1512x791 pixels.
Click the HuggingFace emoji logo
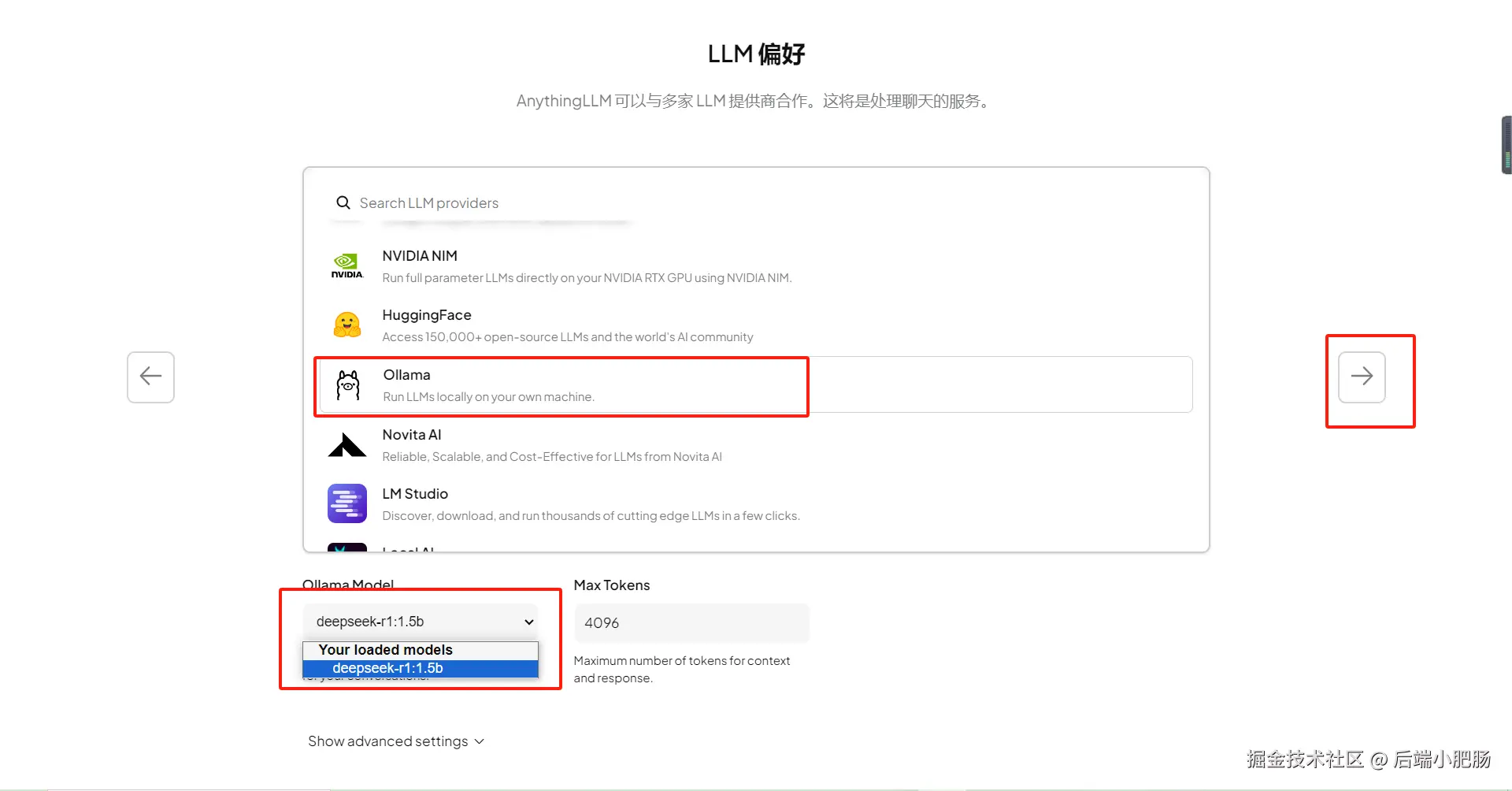347,325
